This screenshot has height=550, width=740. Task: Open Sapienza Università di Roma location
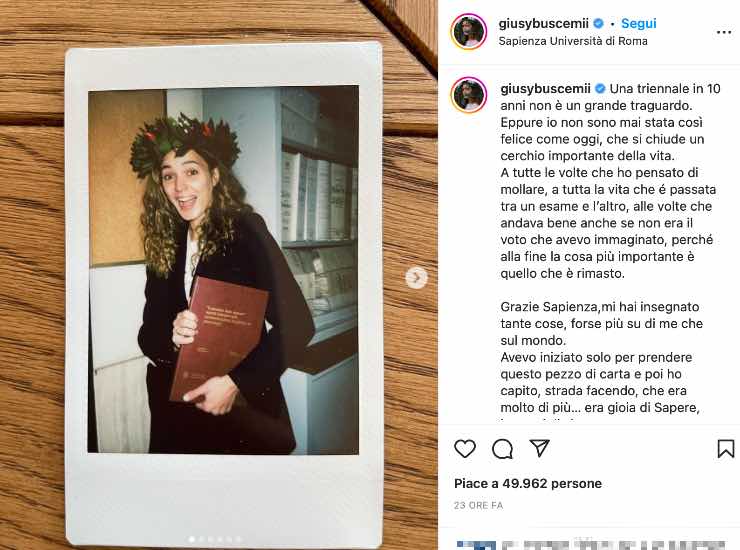tap(573, 41)
